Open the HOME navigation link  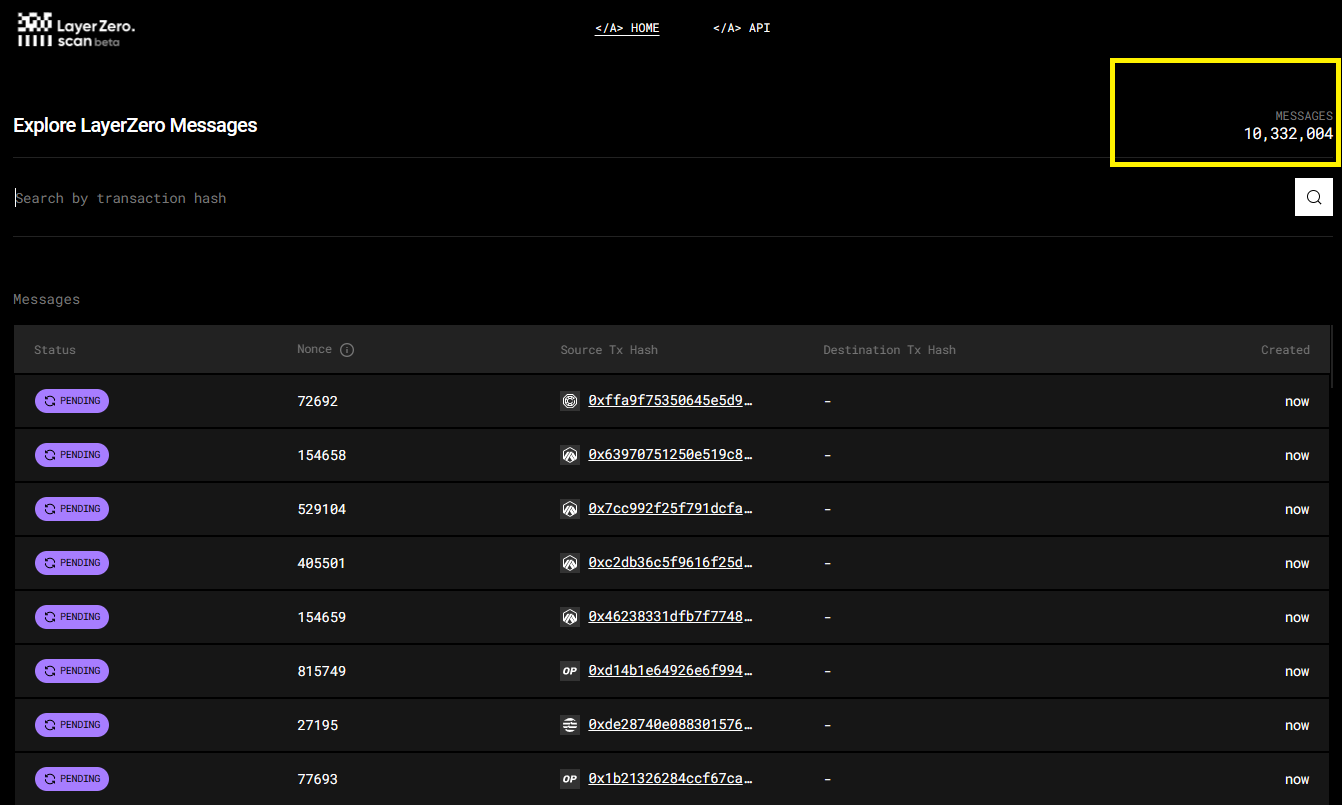pyautogui.click(x=627, y=28)
